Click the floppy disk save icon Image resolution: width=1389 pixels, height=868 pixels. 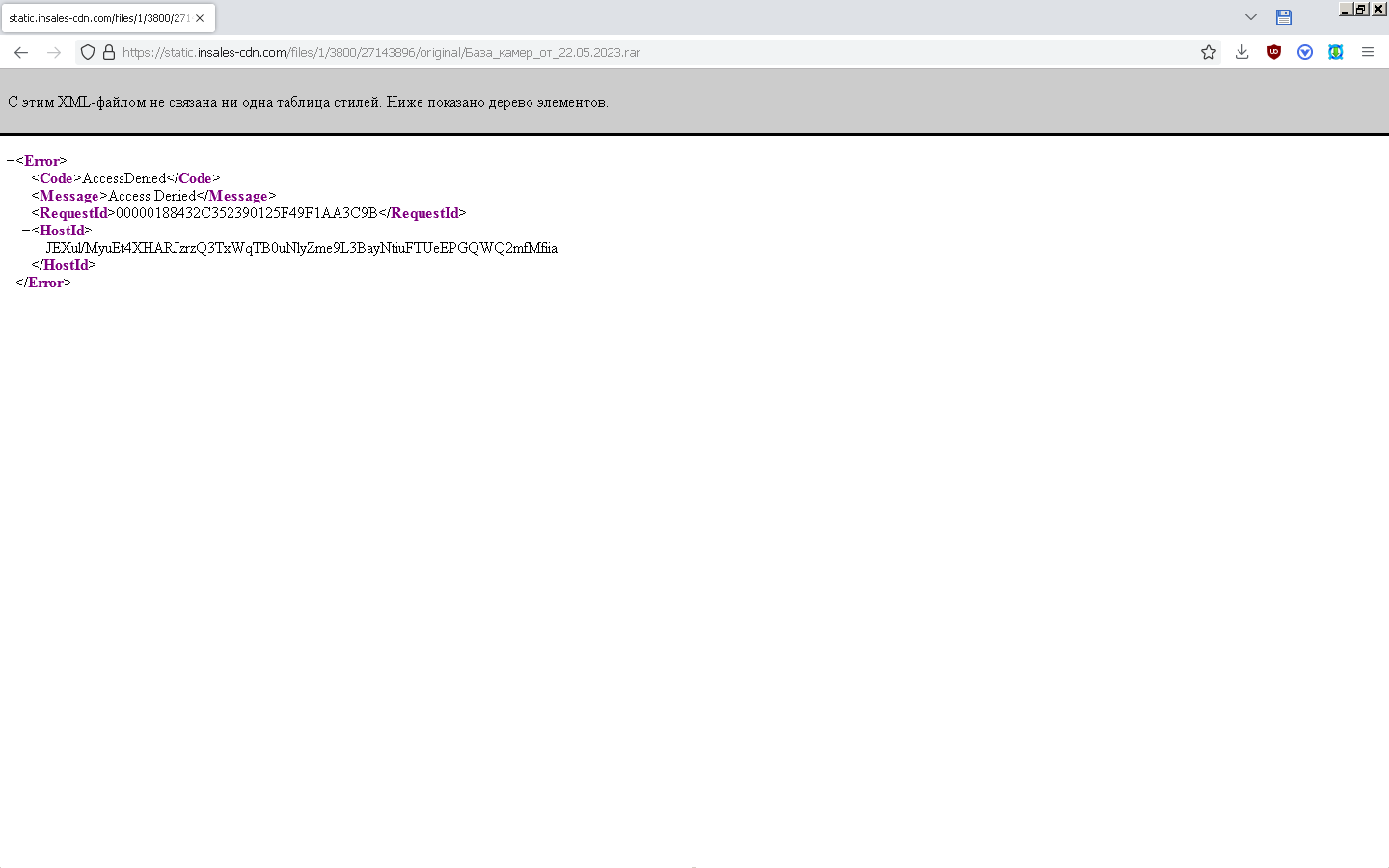[1284, 17]
